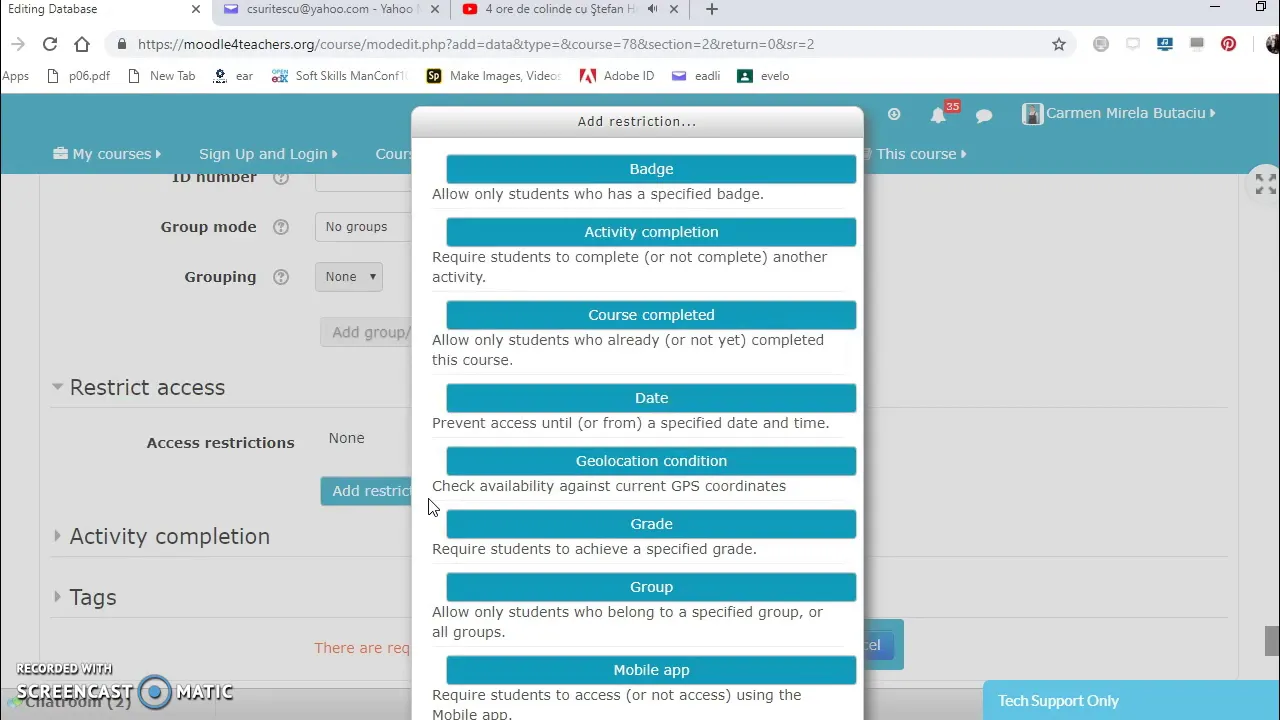Open the ear bookmark
This screenshot has width=1280, height=720.
[x=233, y=76]
